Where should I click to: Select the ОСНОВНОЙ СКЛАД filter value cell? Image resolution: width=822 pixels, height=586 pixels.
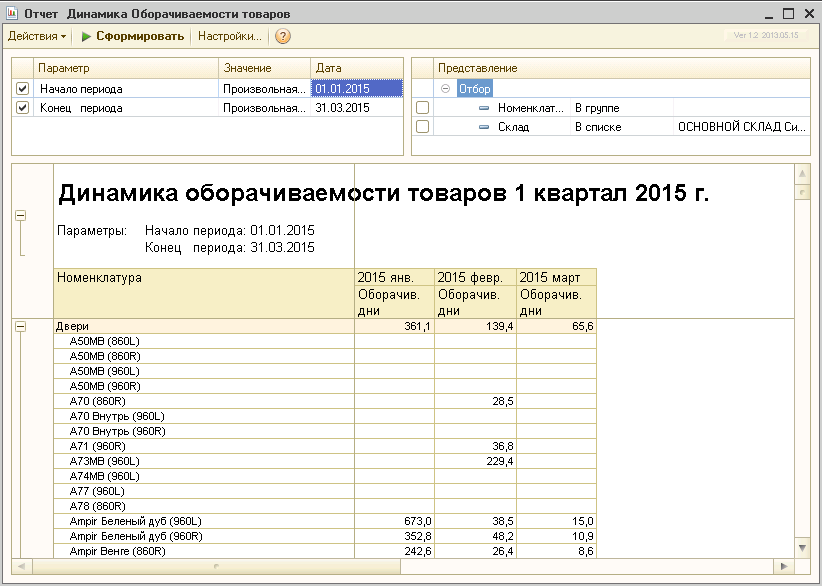tap(740, 127)
